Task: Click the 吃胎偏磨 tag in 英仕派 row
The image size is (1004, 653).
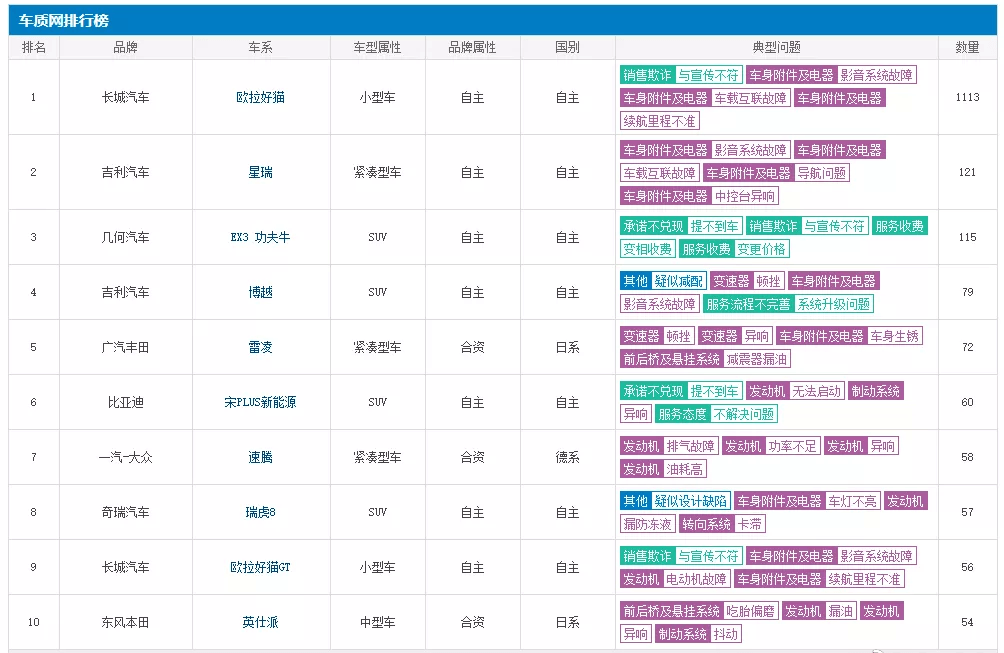Action: pos(750,611)
